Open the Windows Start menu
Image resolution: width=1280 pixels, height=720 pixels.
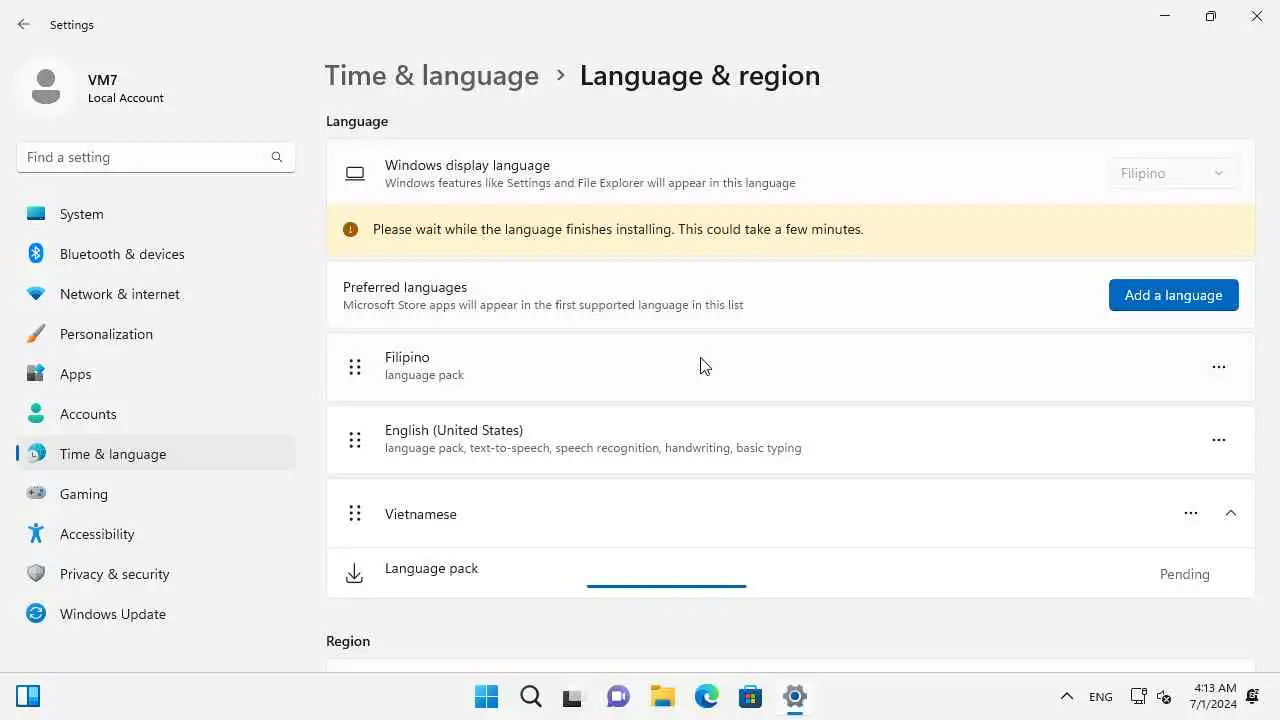[x=487, y=696]
